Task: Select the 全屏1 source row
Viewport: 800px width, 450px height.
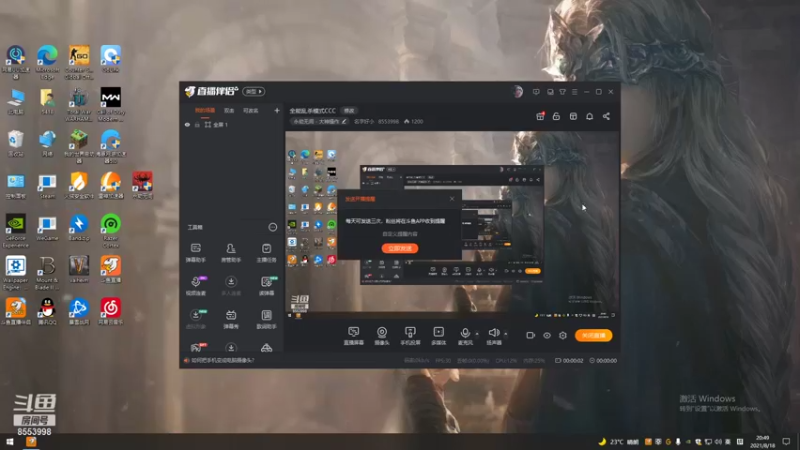Action: tap(232, 124)
